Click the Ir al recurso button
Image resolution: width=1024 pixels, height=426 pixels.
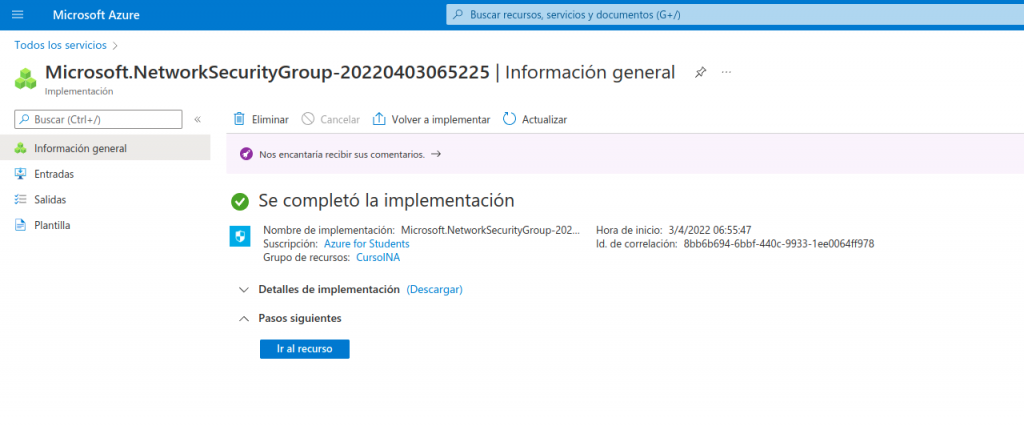[304, 349]
